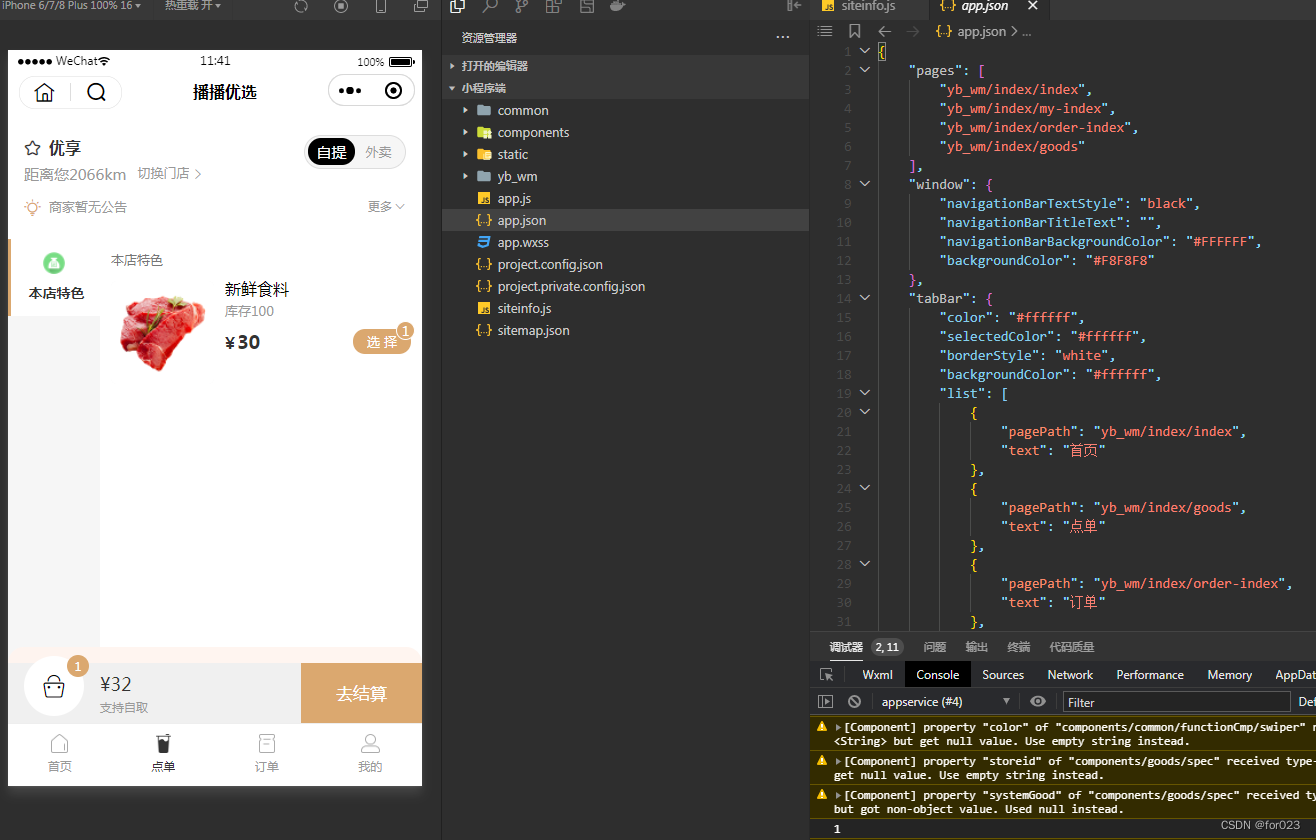Switch to the Network debugger tab

(x=1070, y=675)
